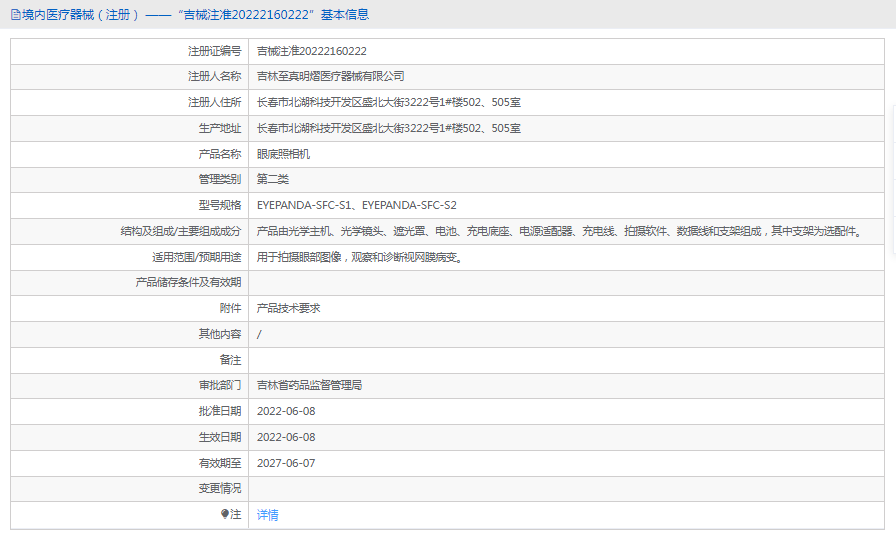
Task: Click the 审批部门 row label
Action: point(220,386)
